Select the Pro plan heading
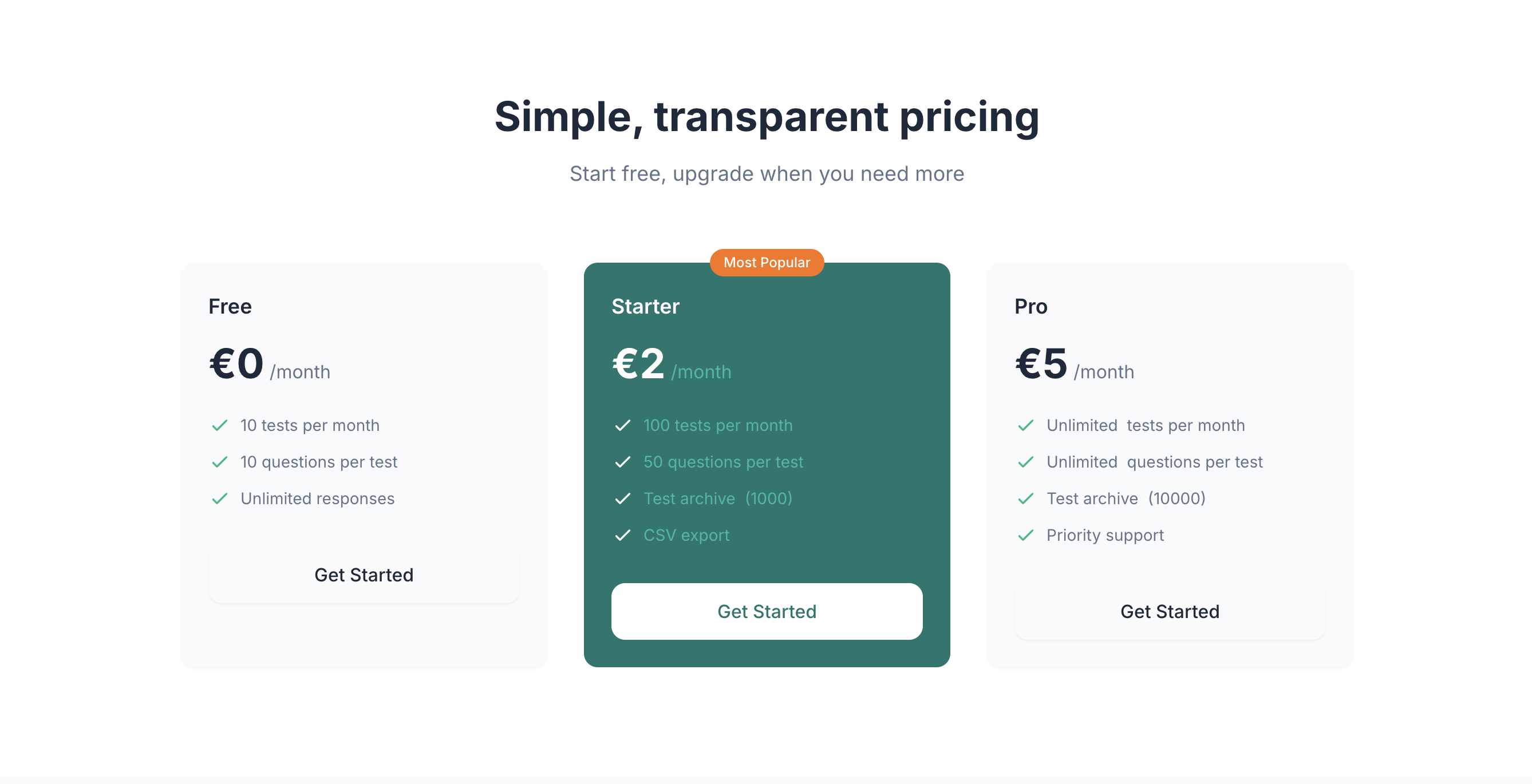This screenshot has height=784, width=1532. (1030, 306)
